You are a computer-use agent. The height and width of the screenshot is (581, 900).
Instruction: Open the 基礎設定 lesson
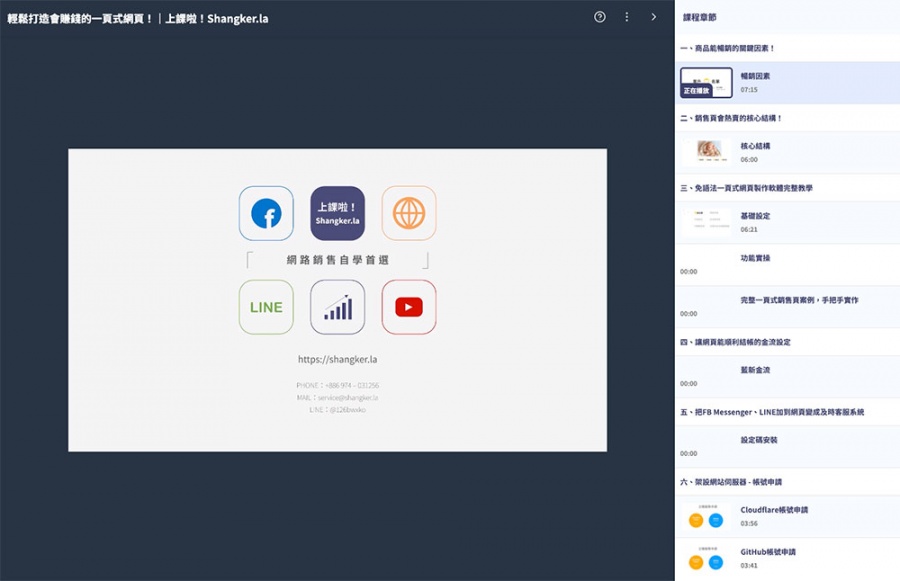(x=755, y=216)
